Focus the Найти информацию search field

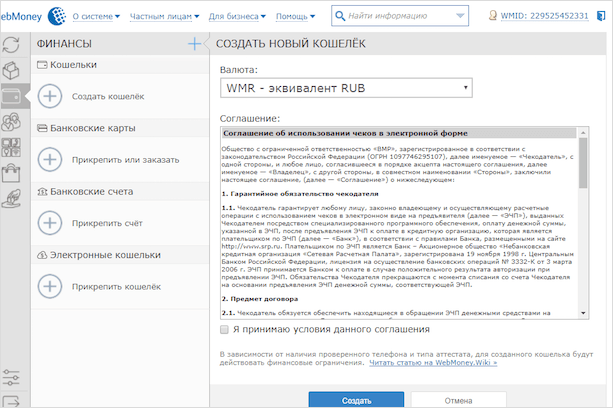(400, 16)
